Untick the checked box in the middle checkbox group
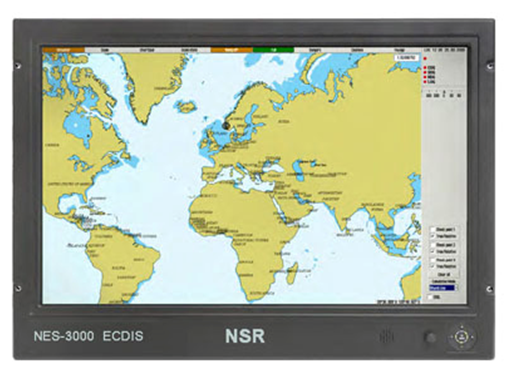This screenshot has height=381, width=506. click(433, 251)
